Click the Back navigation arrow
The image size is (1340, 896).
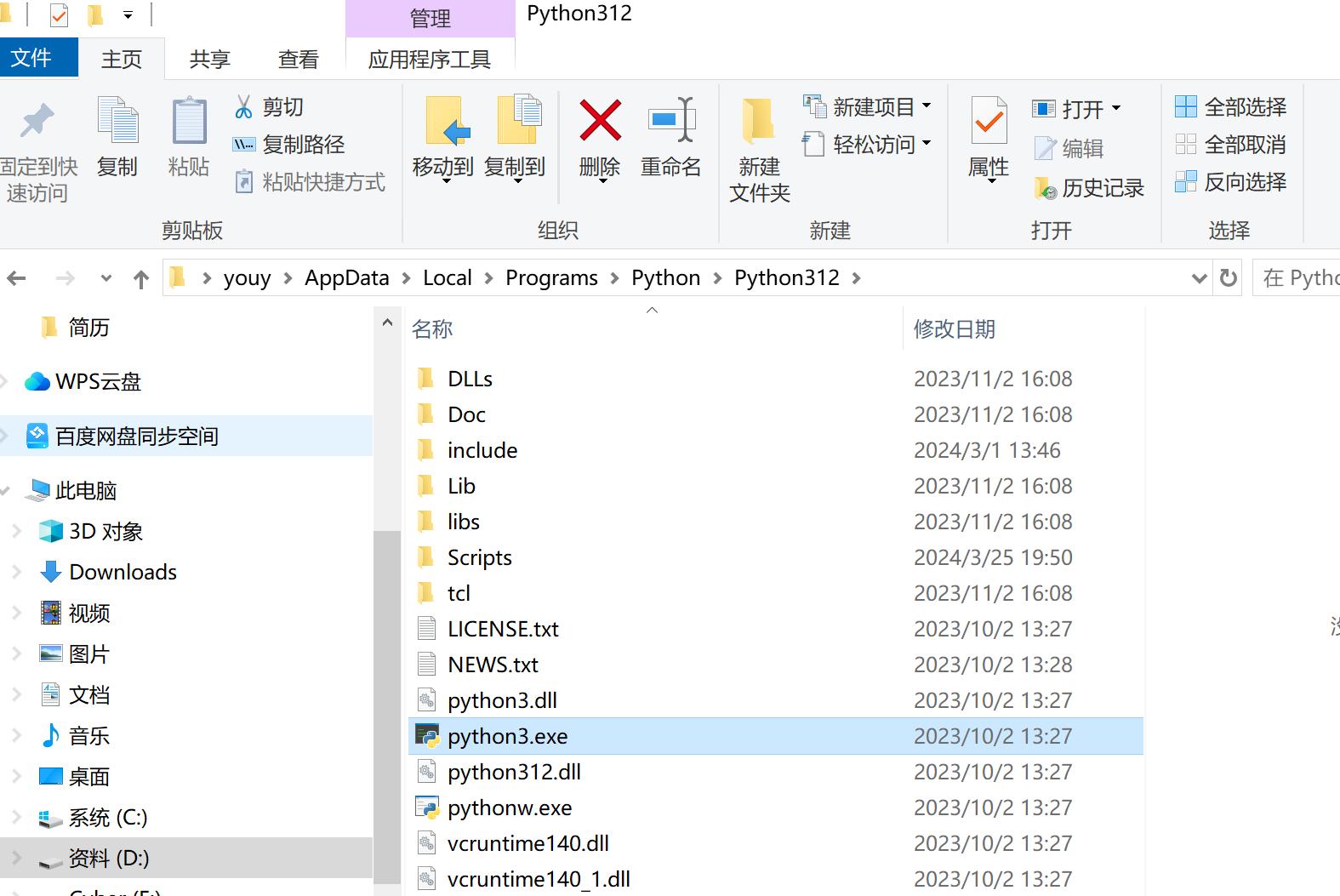point(16,278)
